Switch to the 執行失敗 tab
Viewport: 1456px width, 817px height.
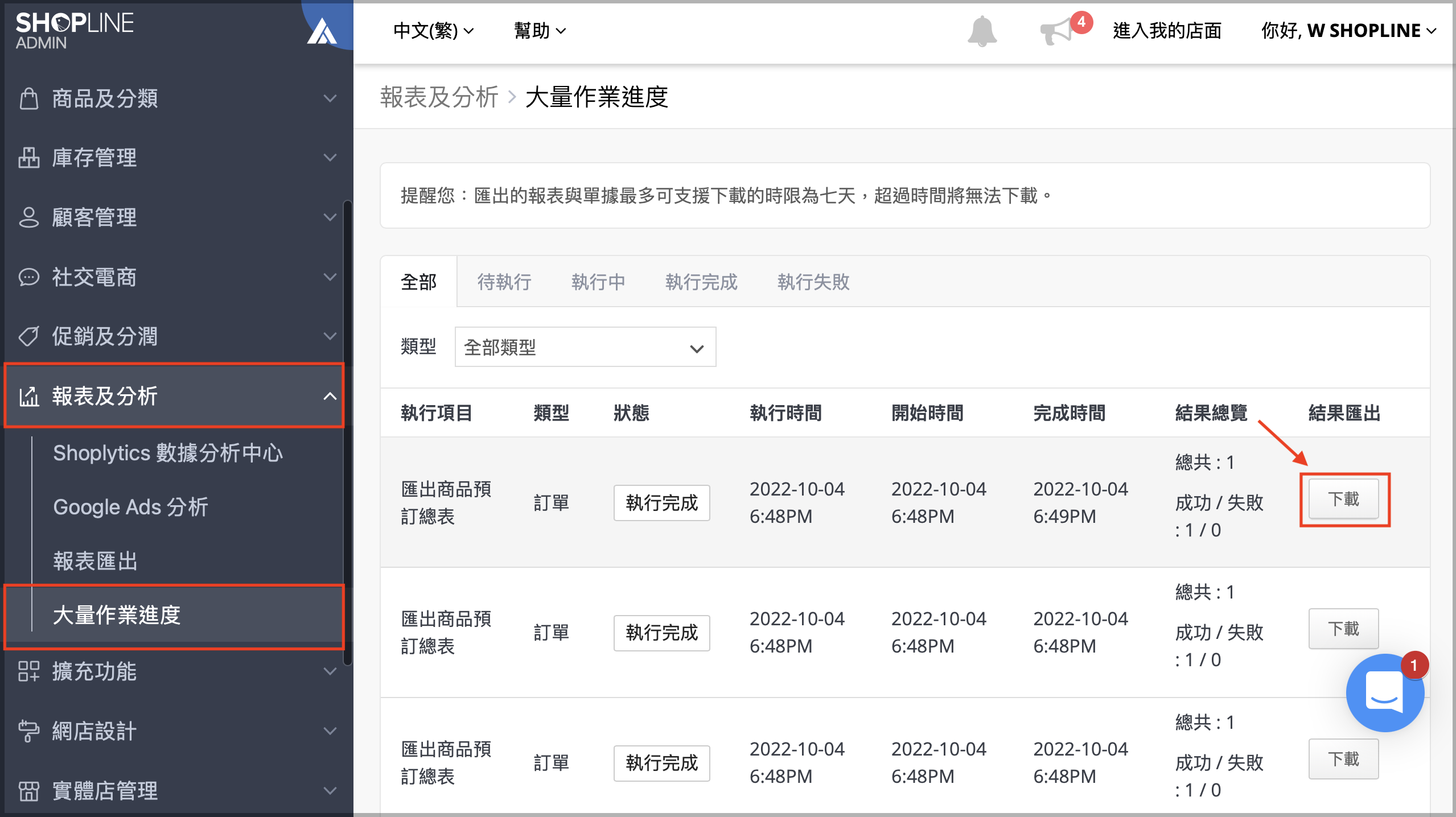coord(813,282)
